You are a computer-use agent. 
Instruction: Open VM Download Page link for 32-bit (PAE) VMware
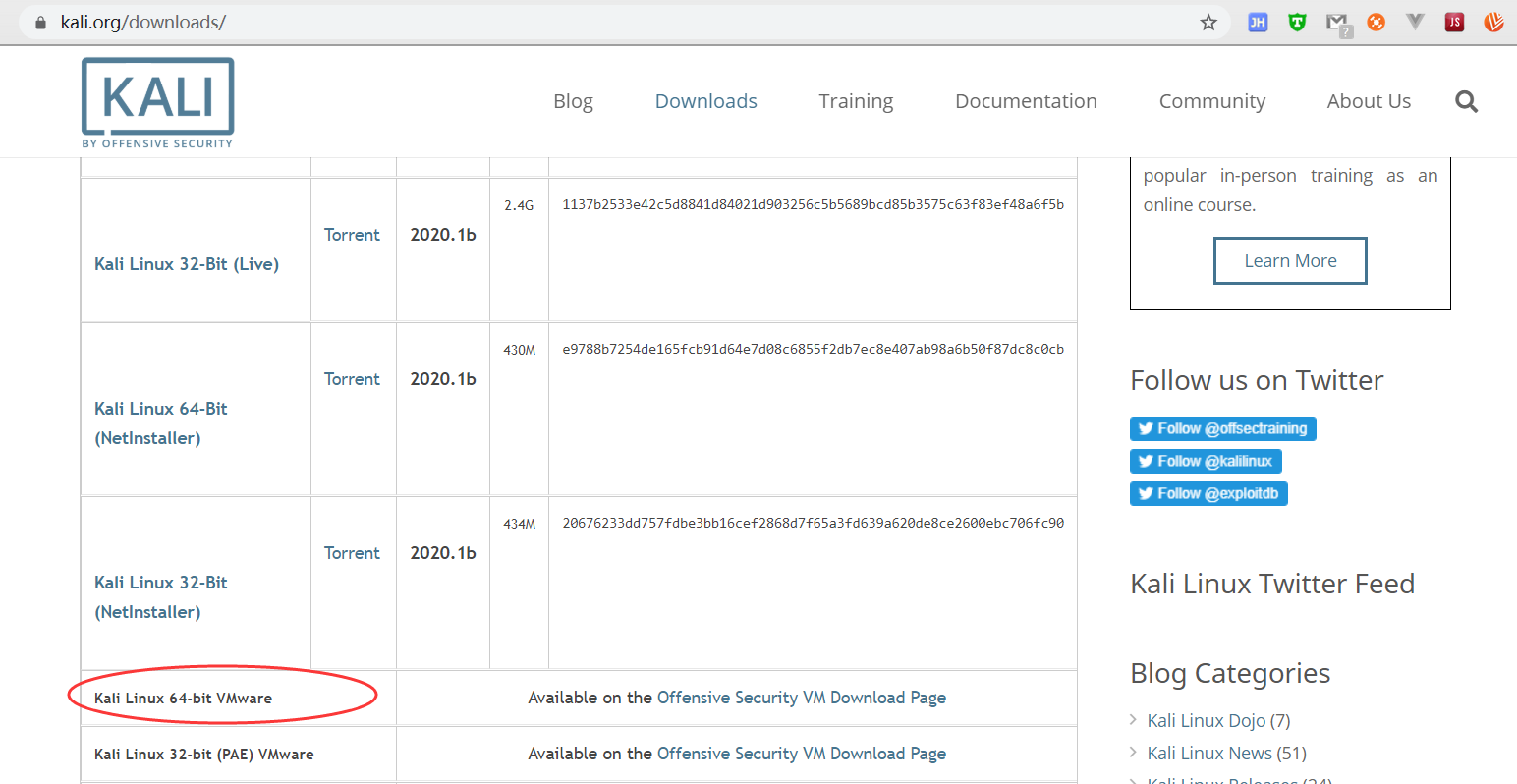(x=802, y=754)
